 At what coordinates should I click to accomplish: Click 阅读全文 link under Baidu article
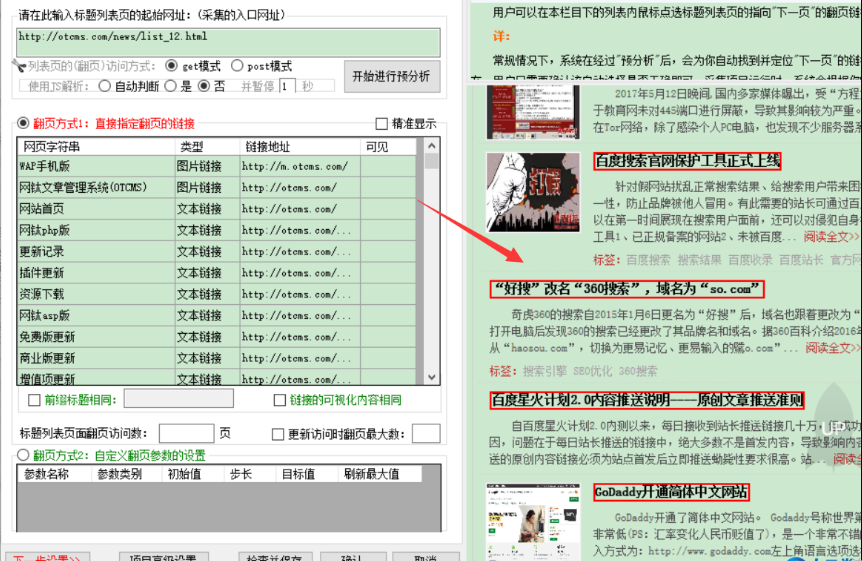(831, 236)
